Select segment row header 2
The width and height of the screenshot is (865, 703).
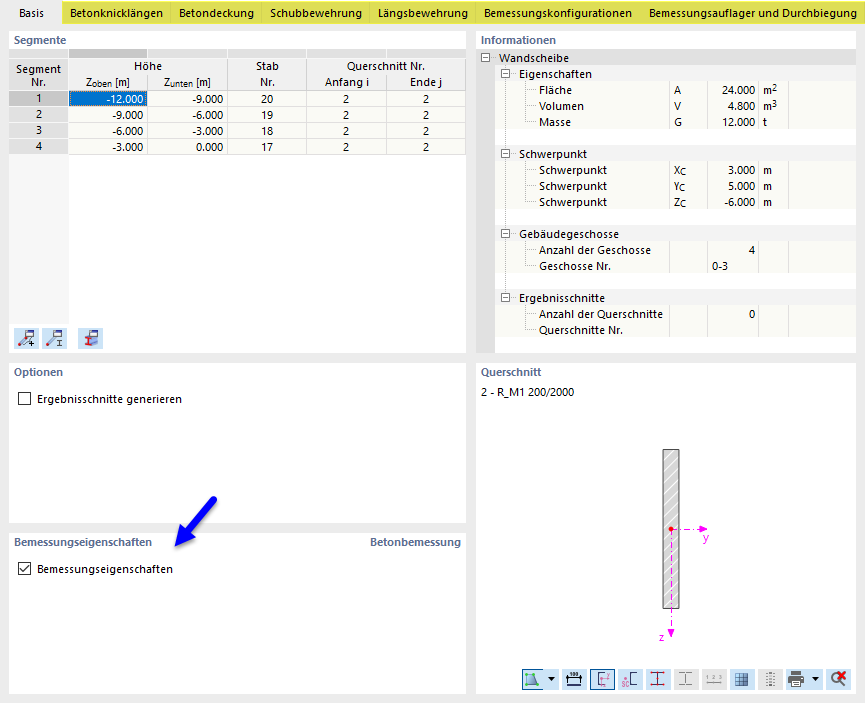tap(39, 114)
